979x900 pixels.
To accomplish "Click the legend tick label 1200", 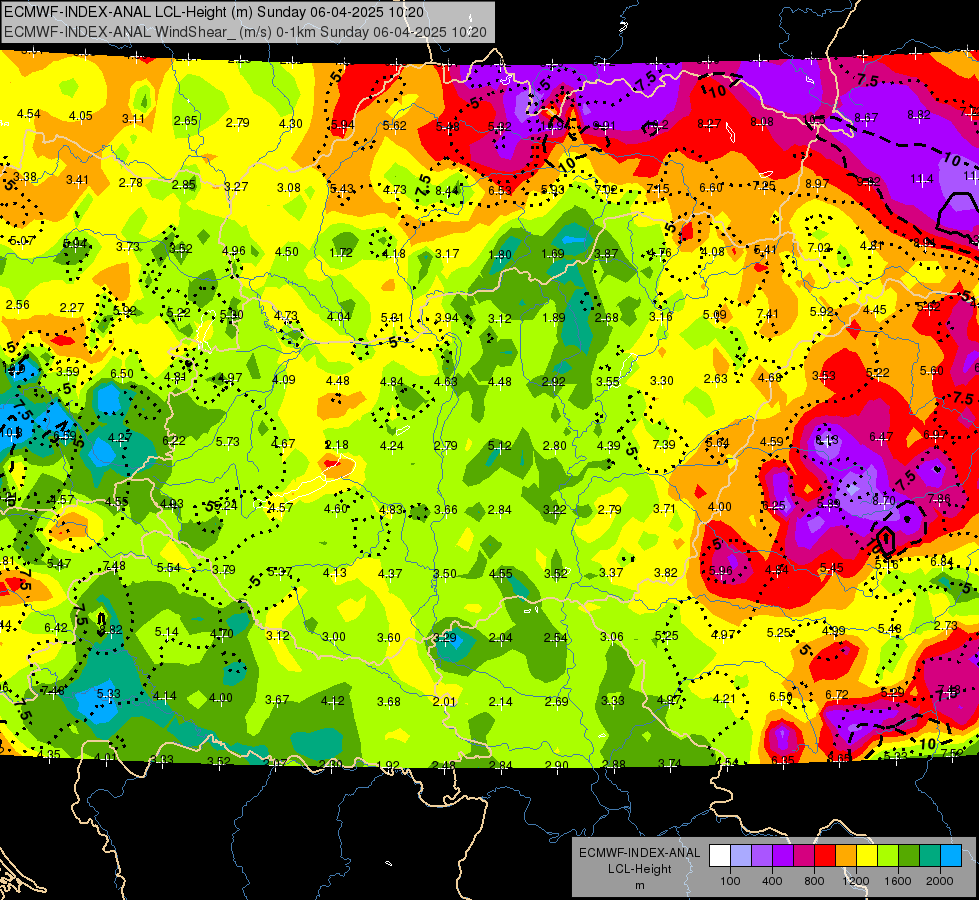I will pyautogui.click(x=855, y=881).
